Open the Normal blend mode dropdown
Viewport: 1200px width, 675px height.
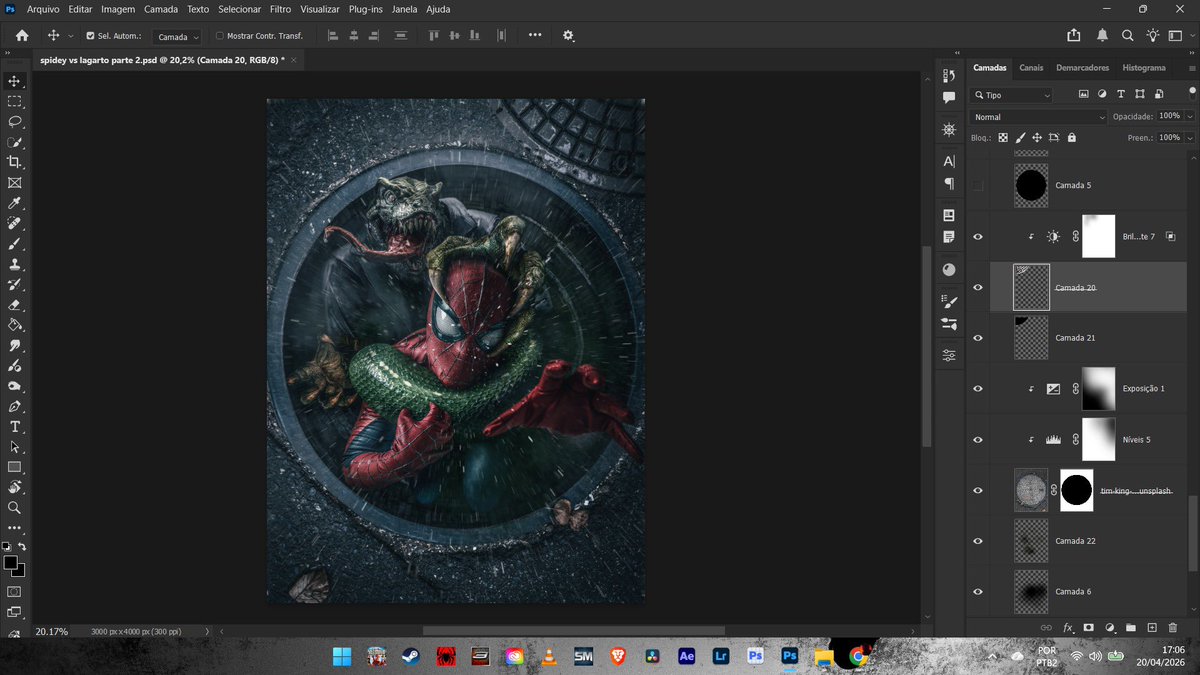tap(1039, 117)
